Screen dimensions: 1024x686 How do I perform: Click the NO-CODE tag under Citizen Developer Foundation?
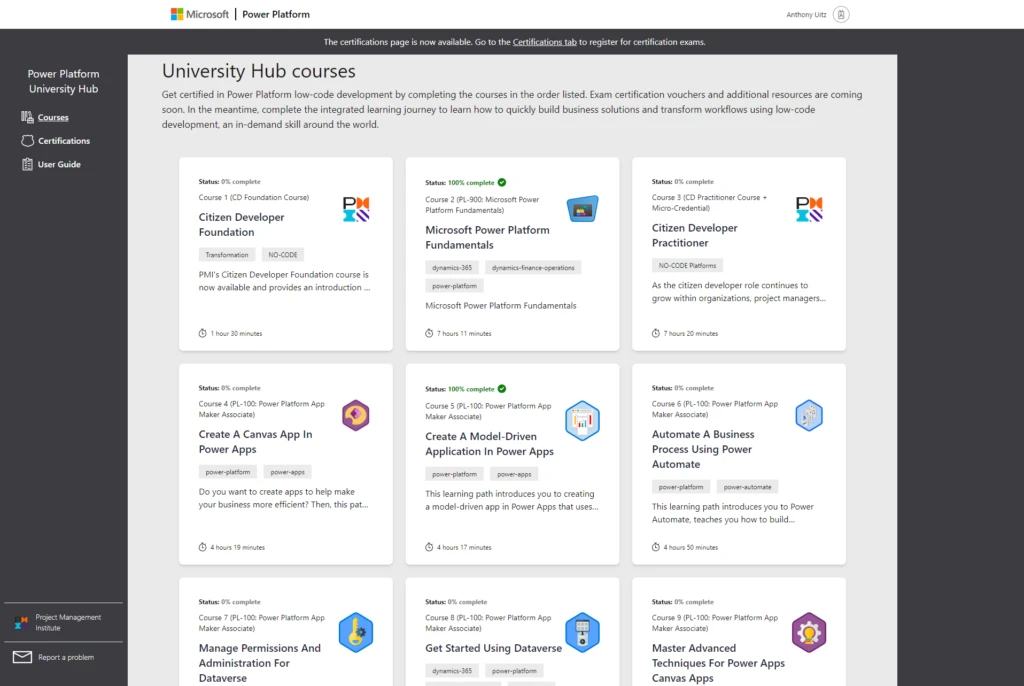(x=282, y=254)
